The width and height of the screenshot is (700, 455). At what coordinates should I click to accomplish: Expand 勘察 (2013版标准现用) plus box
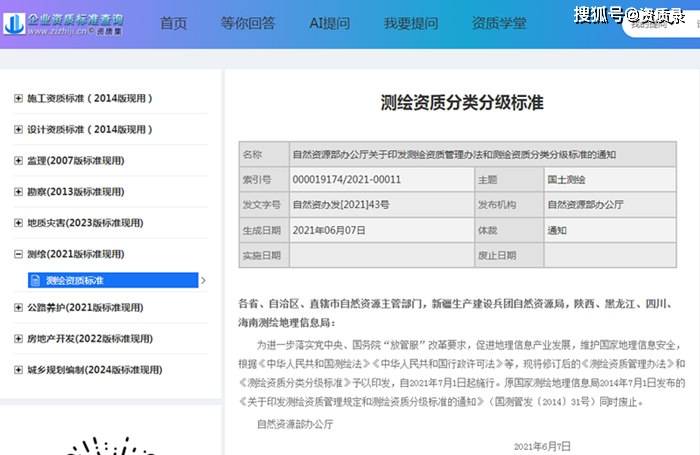click(x=18, y=192)
